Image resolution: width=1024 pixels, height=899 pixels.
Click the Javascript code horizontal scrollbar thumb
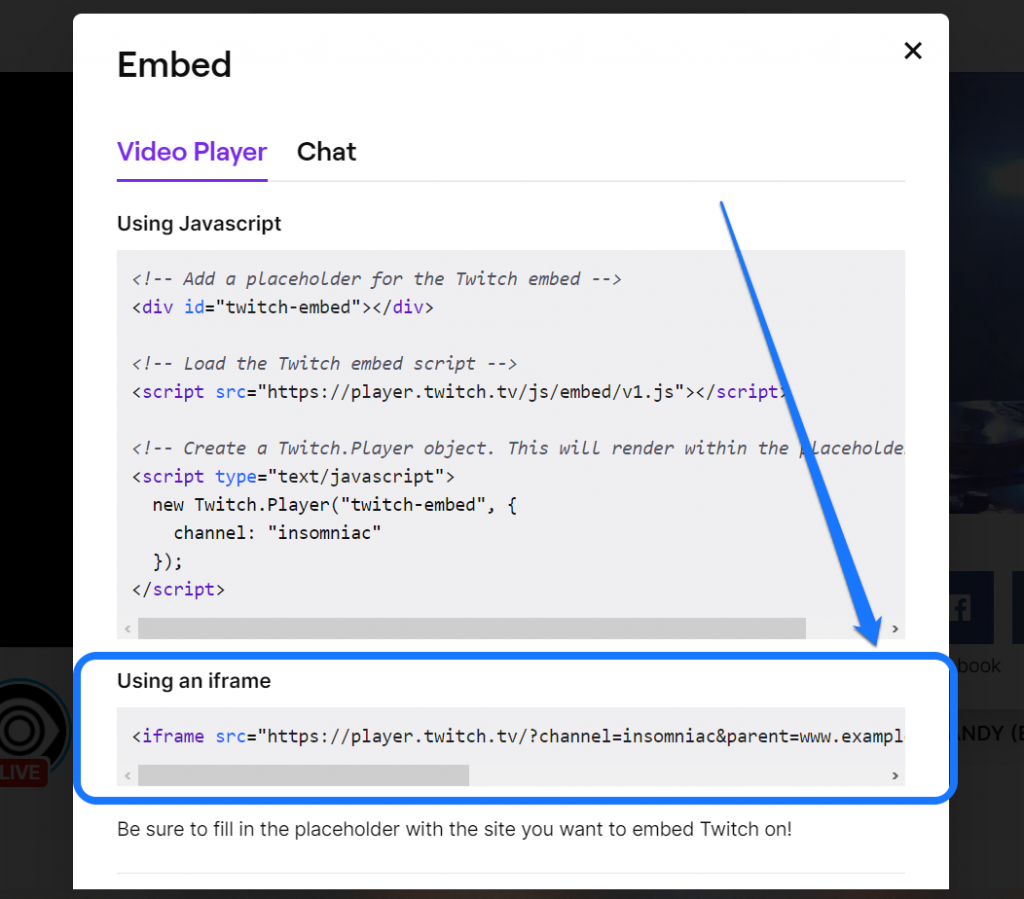point(471,628)
